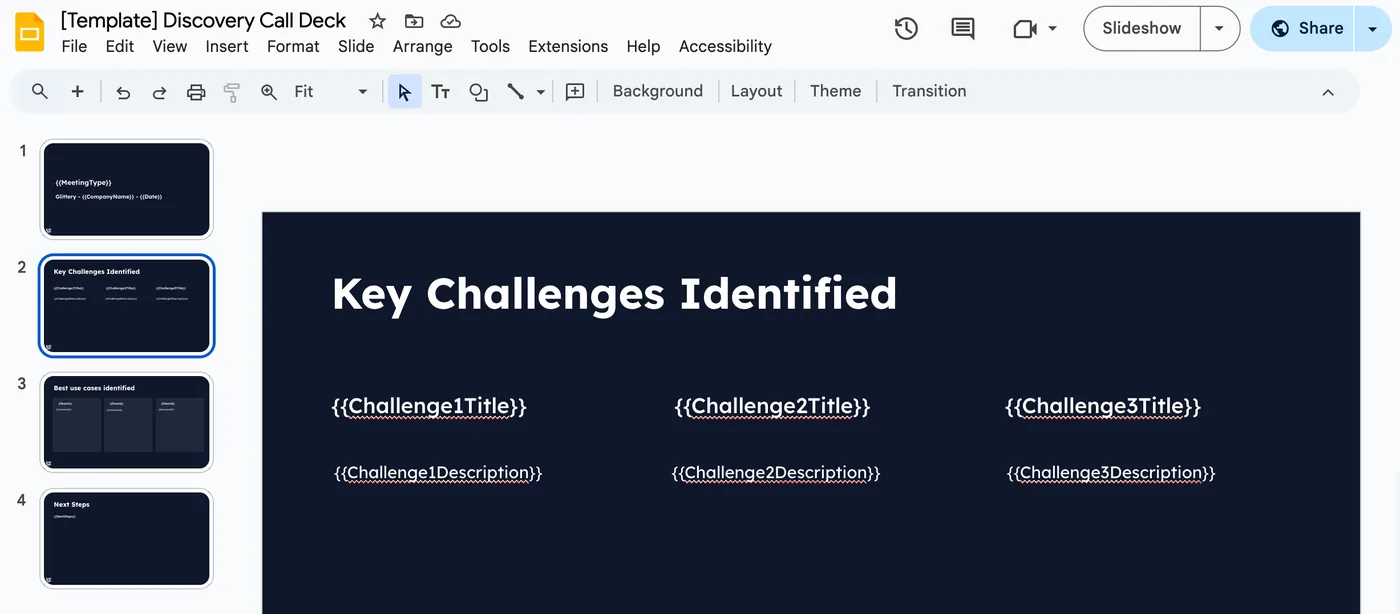
Task: Click the paint format roller icon
Action: [x=232, y=92]
